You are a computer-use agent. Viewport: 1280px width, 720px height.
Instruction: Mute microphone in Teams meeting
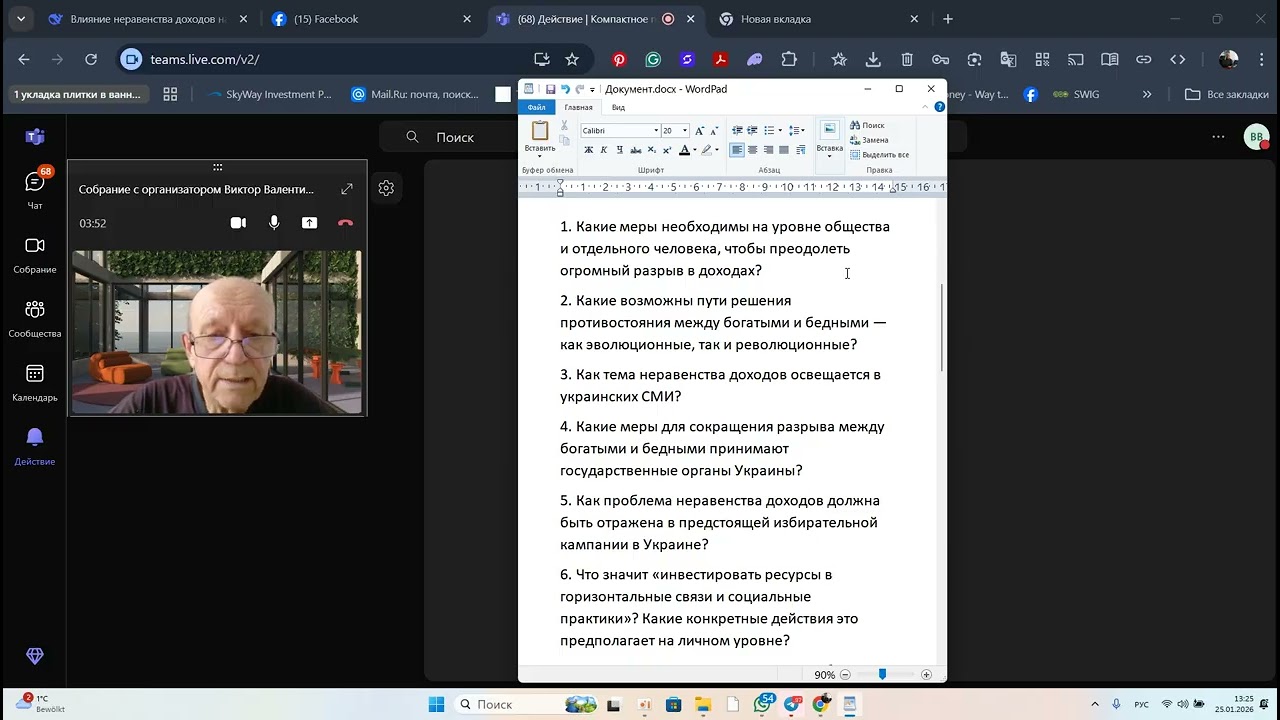click(x=274, y=223)
